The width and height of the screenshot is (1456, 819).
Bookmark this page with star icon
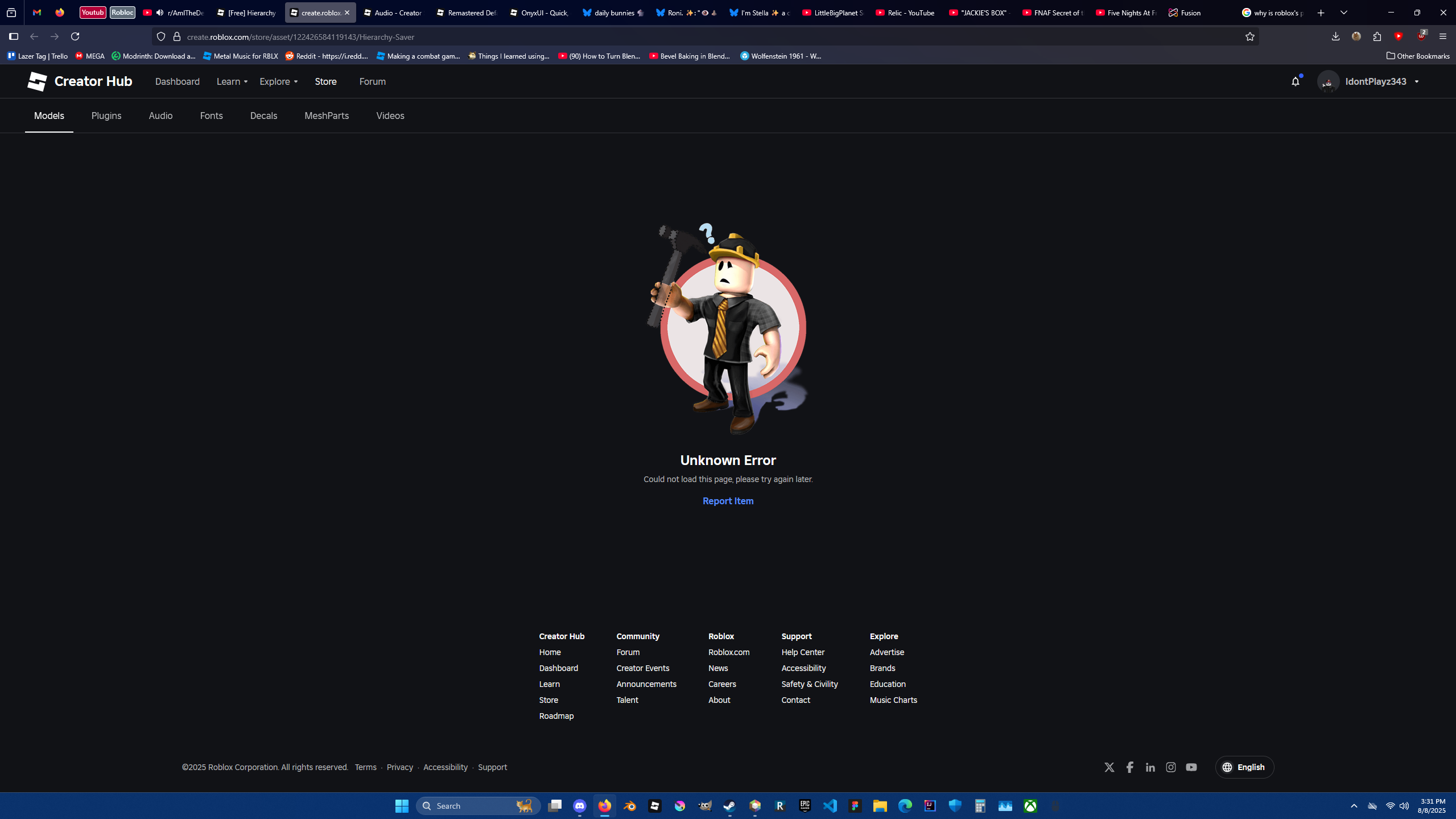click(x=1249, y=37)
